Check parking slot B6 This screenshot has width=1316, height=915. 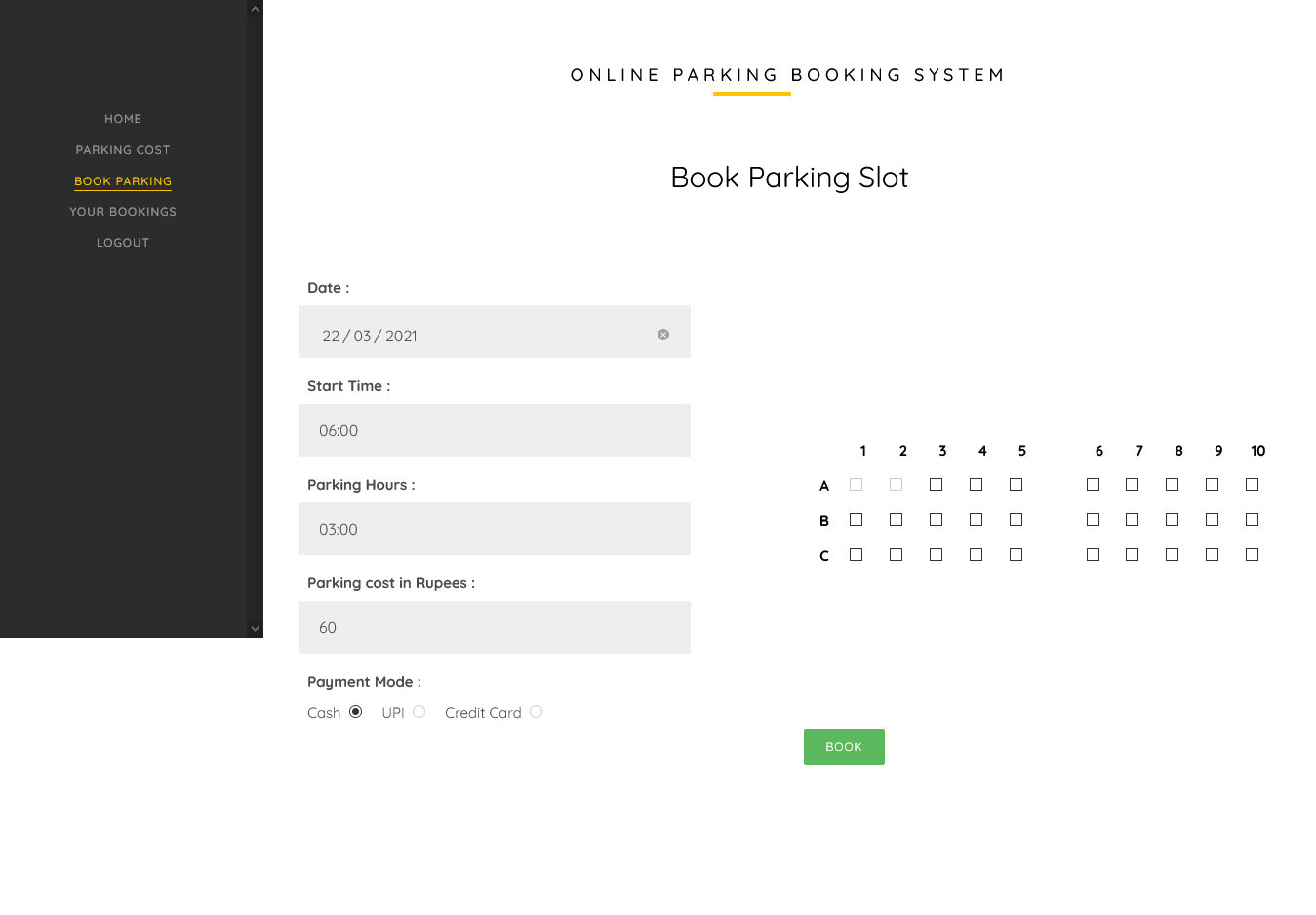[1093, 520]
